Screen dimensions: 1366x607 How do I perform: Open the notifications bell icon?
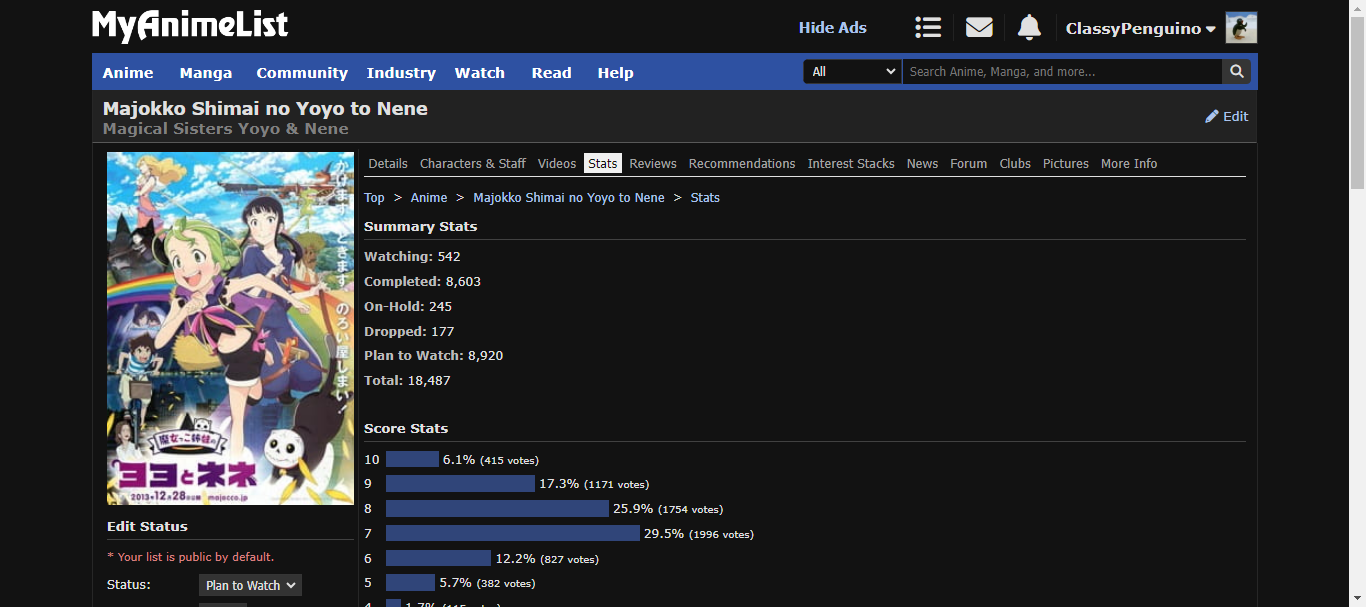tap(1029, 28)
